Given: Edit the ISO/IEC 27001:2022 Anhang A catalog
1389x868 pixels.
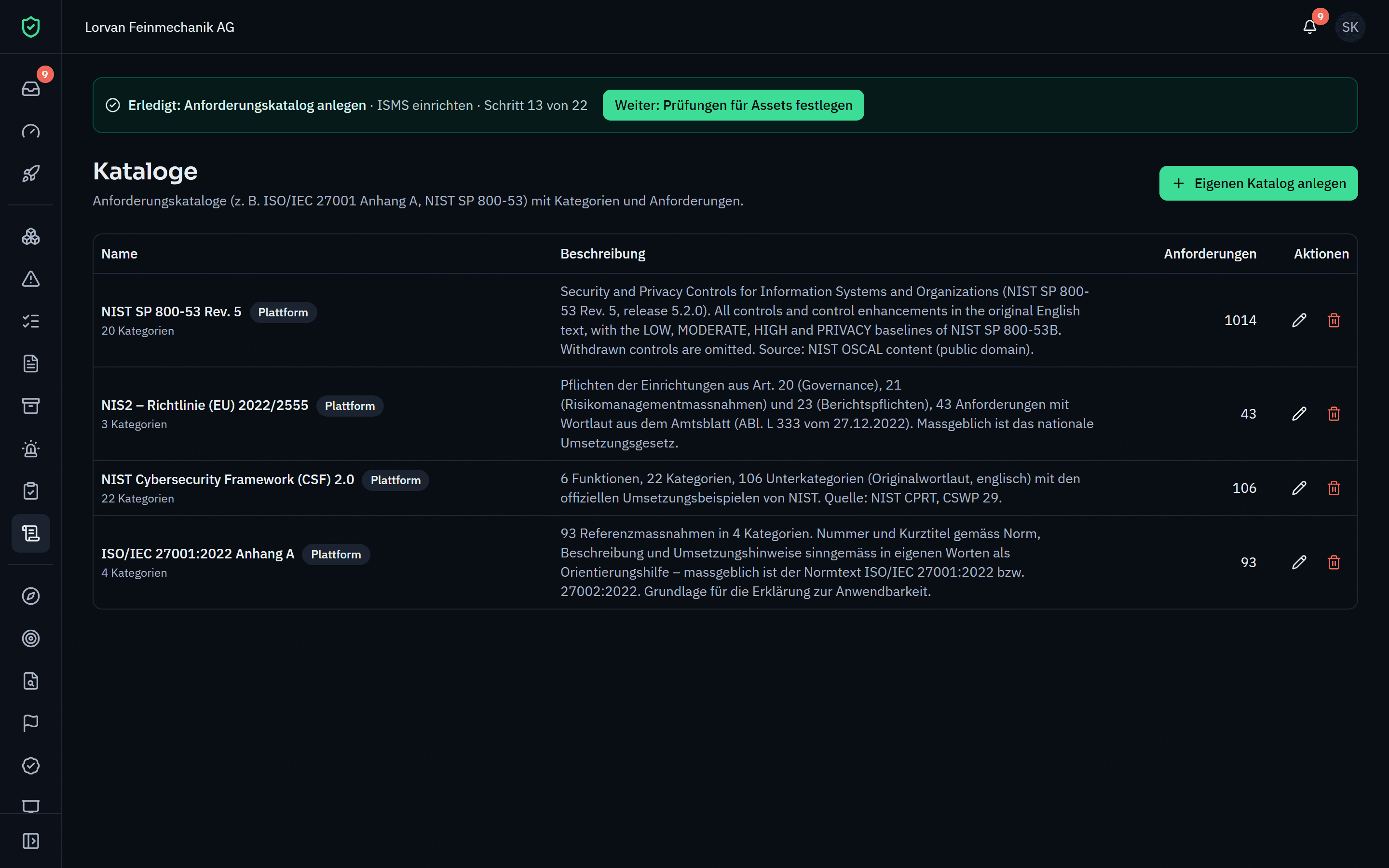Looking at the screenshot, I should pyautogui.click(x=1299, y=562).
